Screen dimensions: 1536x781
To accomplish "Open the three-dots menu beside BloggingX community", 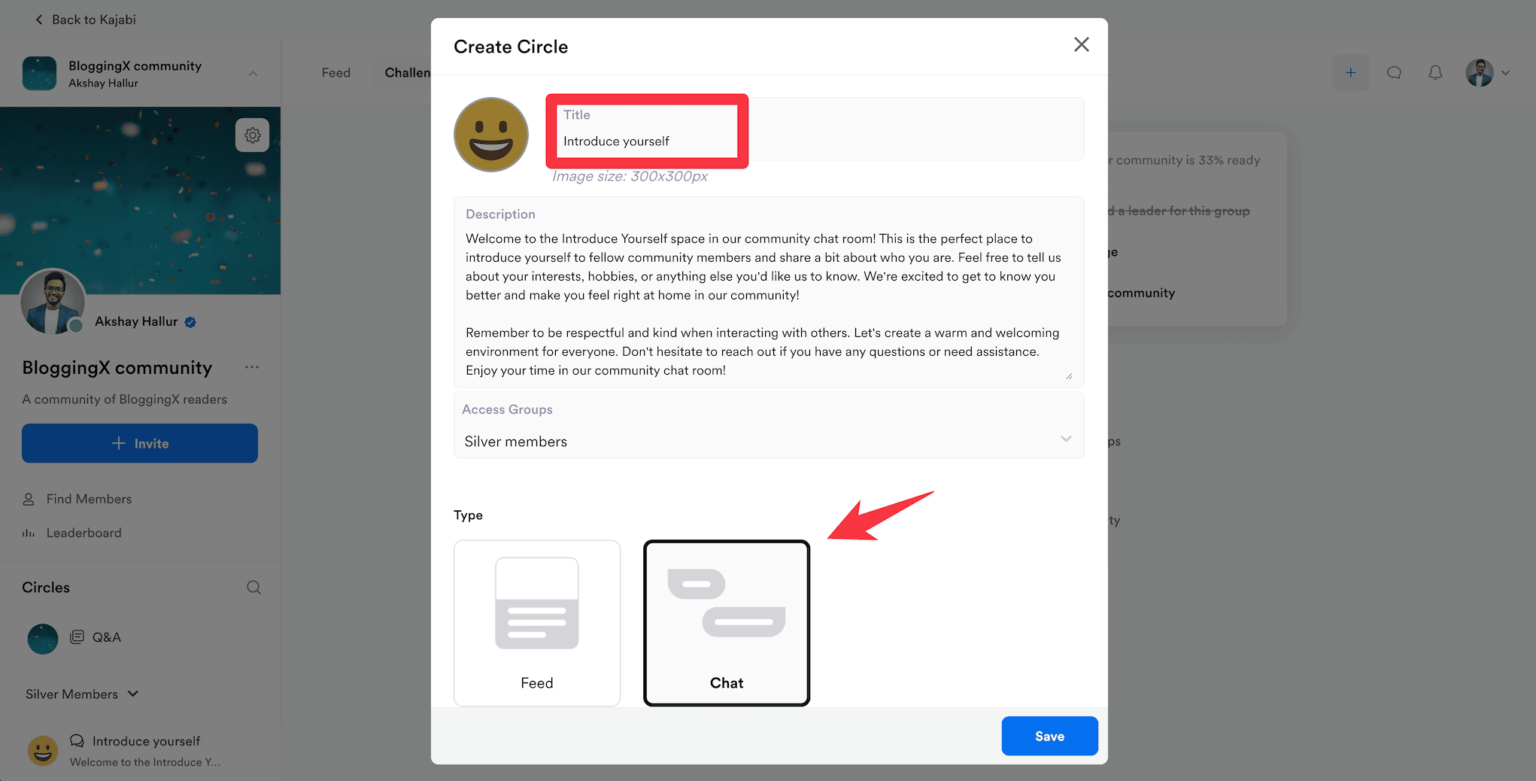I will pyautogui.click(x=252, y=367).
